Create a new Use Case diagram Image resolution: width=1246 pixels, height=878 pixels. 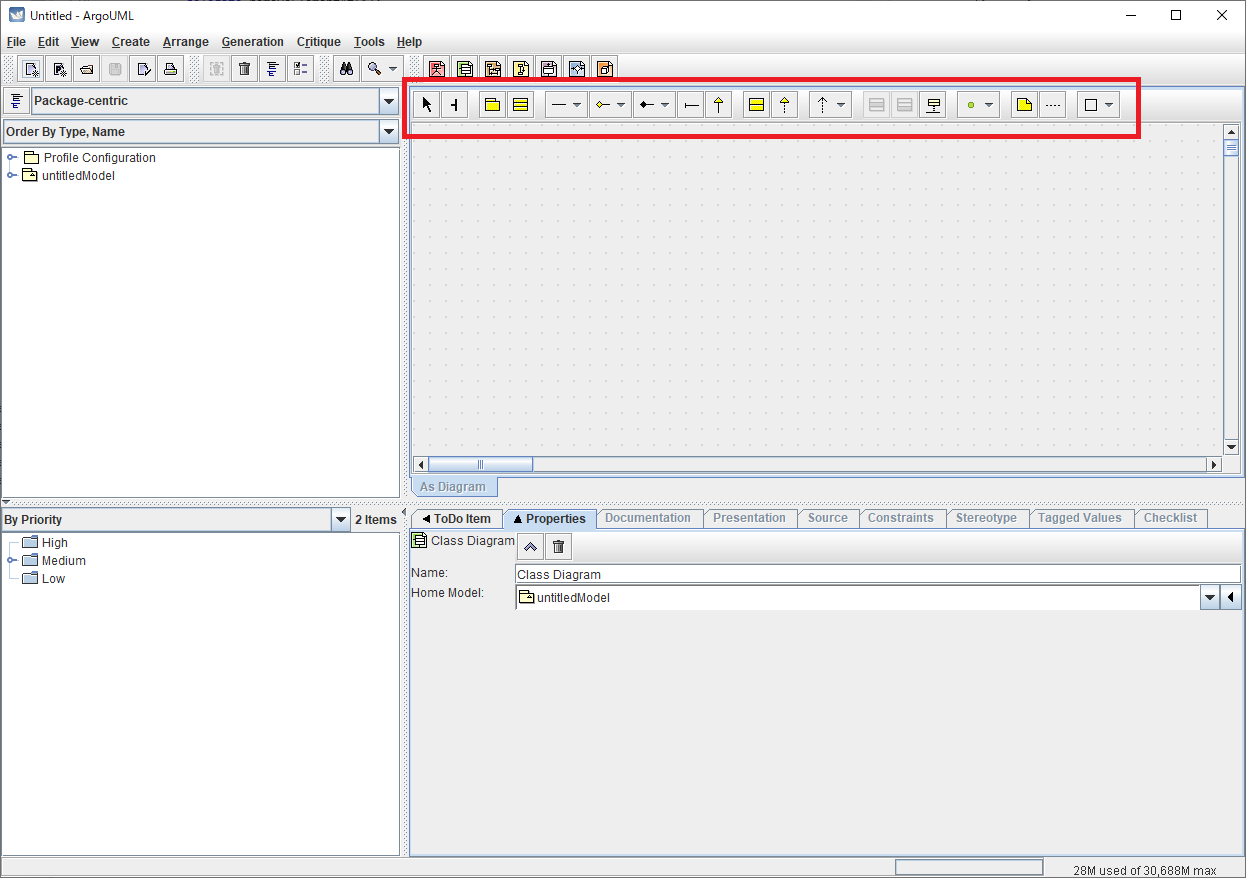pyautogui.click(x=437, y=69)
